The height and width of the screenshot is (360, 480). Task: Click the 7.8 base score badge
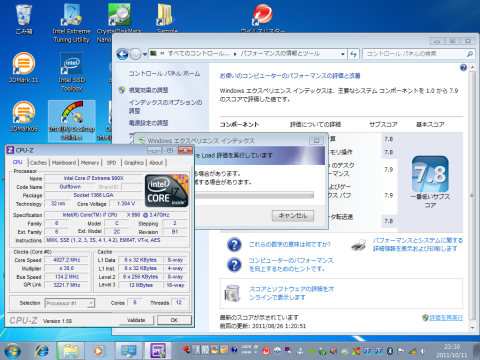pyautogui.click(x=430, y=174)
